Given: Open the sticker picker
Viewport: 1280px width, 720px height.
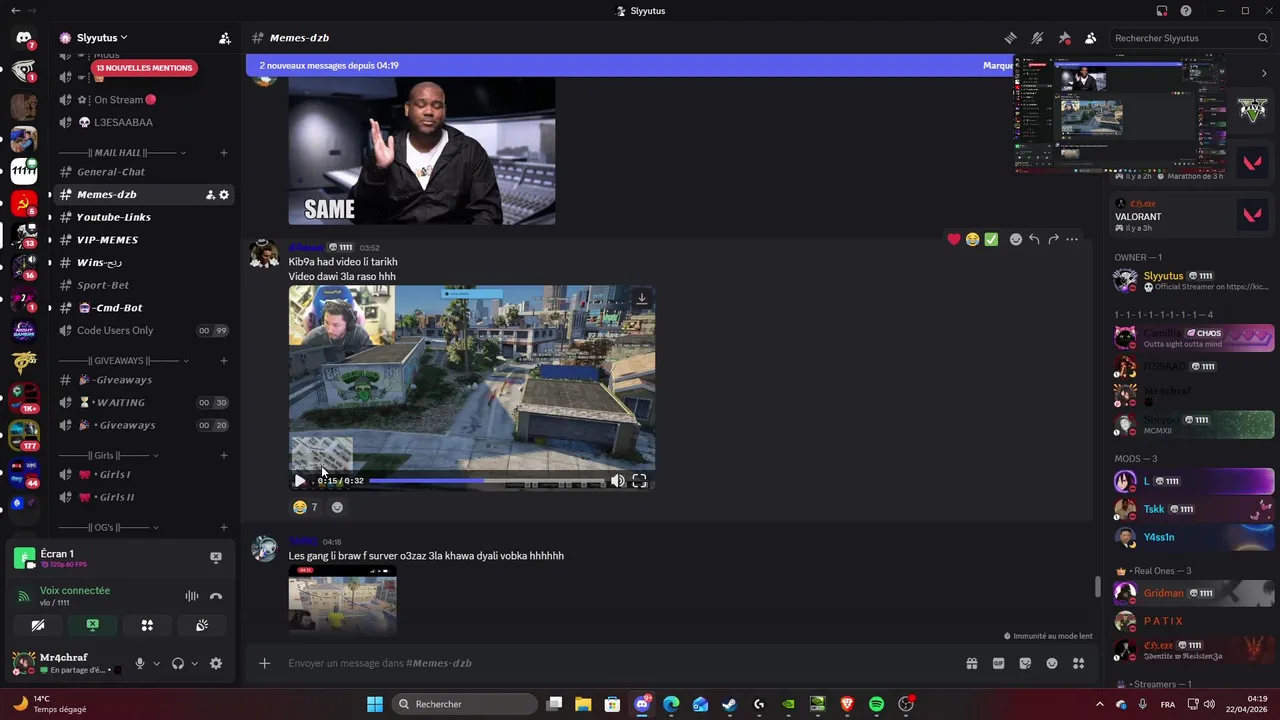Looking at the screenshot, I should point(1025,663).
